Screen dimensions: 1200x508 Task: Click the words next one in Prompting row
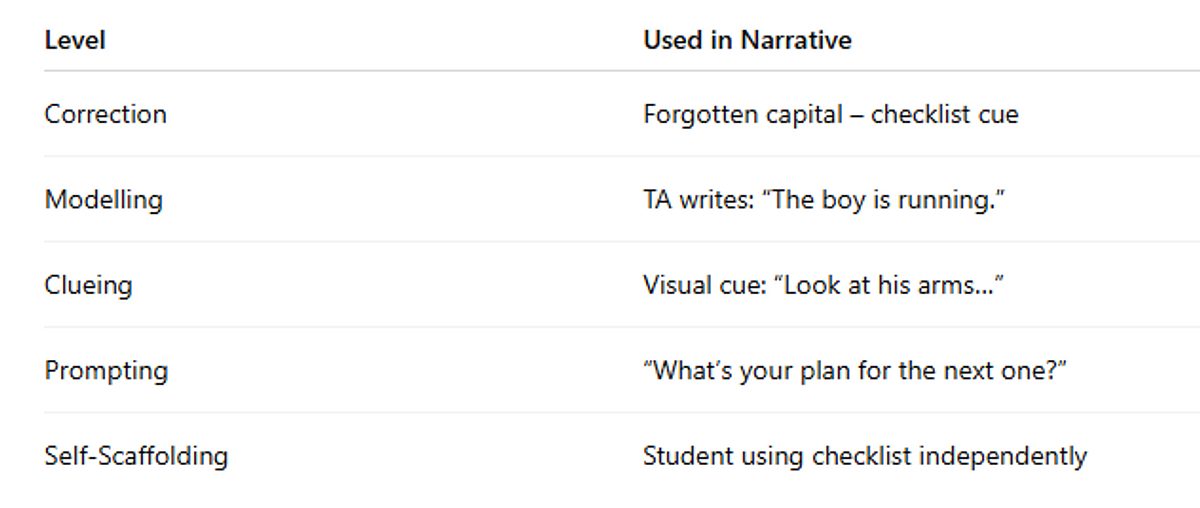point(1014,371)
